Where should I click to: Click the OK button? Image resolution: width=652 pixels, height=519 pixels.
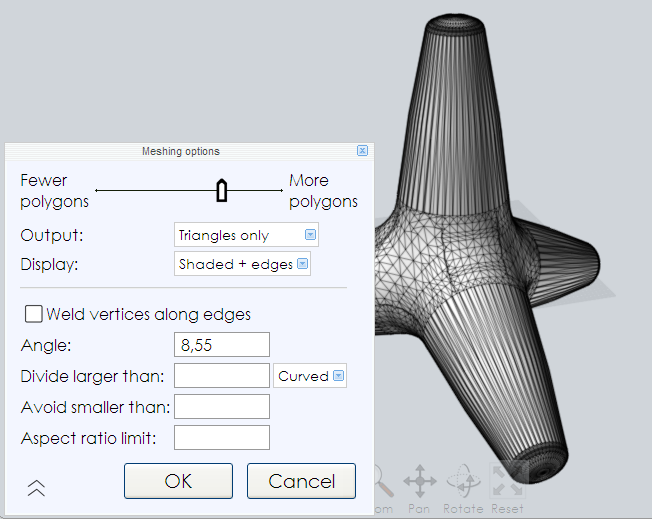[178, 481]
